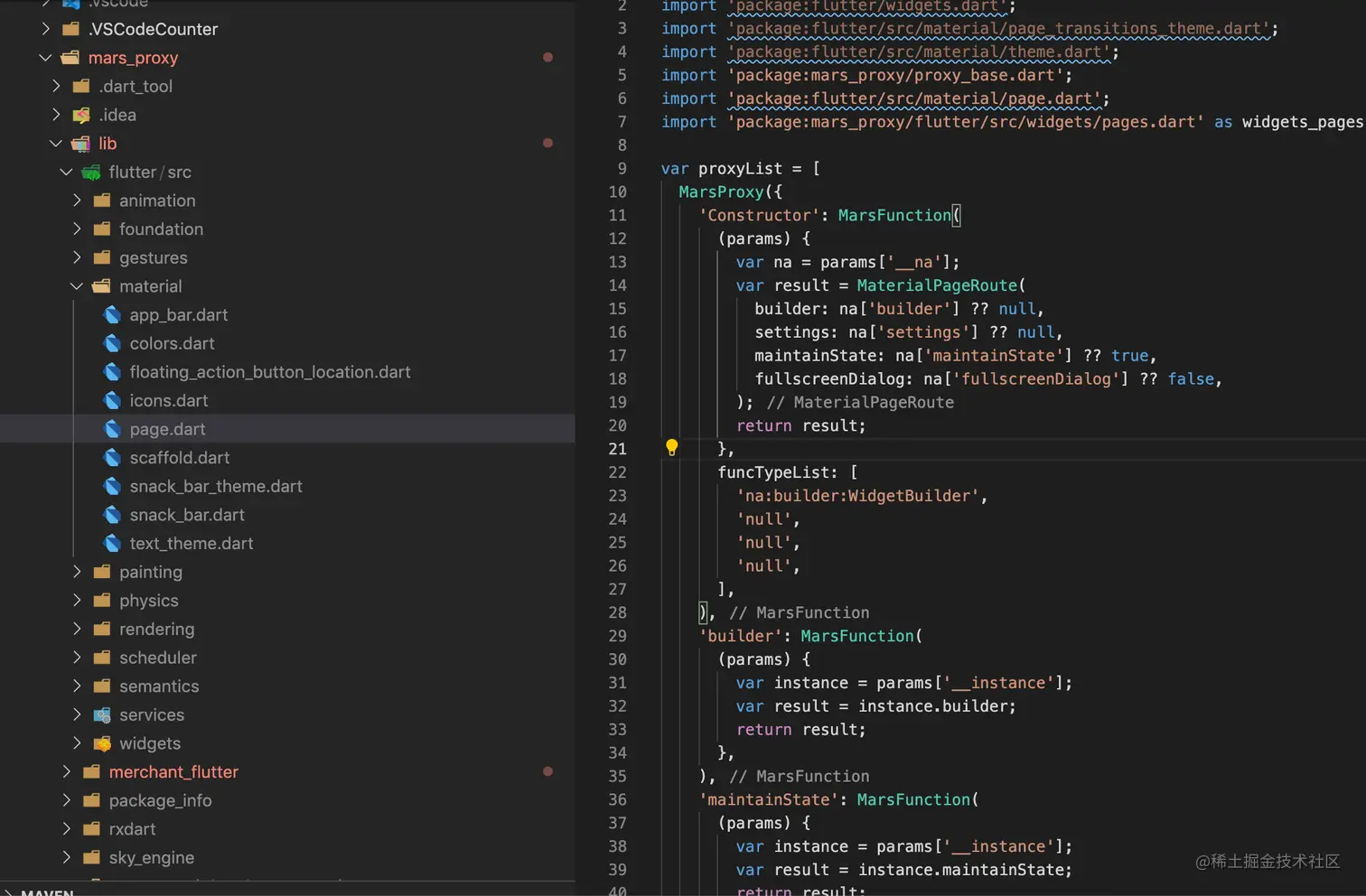Expand the foundation folder chevron

(x=77, y=229)
